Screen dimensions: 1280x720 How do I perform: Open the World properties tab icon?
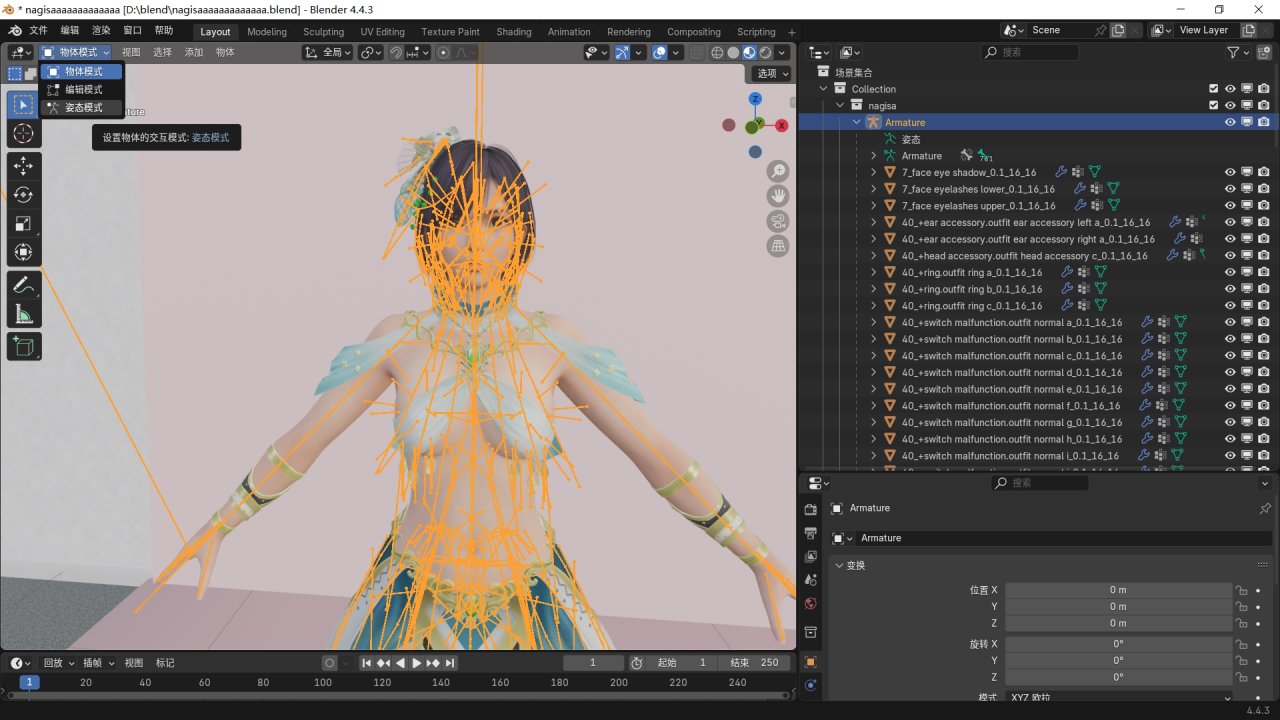[810, 604]
